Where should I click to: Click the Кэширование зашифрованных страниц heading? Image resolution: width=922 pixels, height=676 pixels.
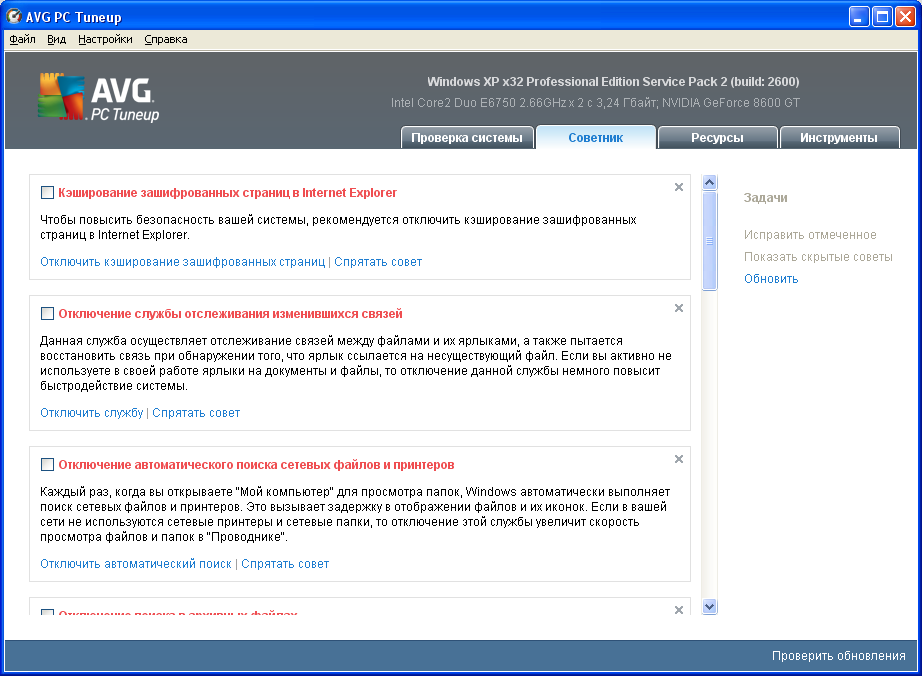pyautogui.click(x=228, y=193)
